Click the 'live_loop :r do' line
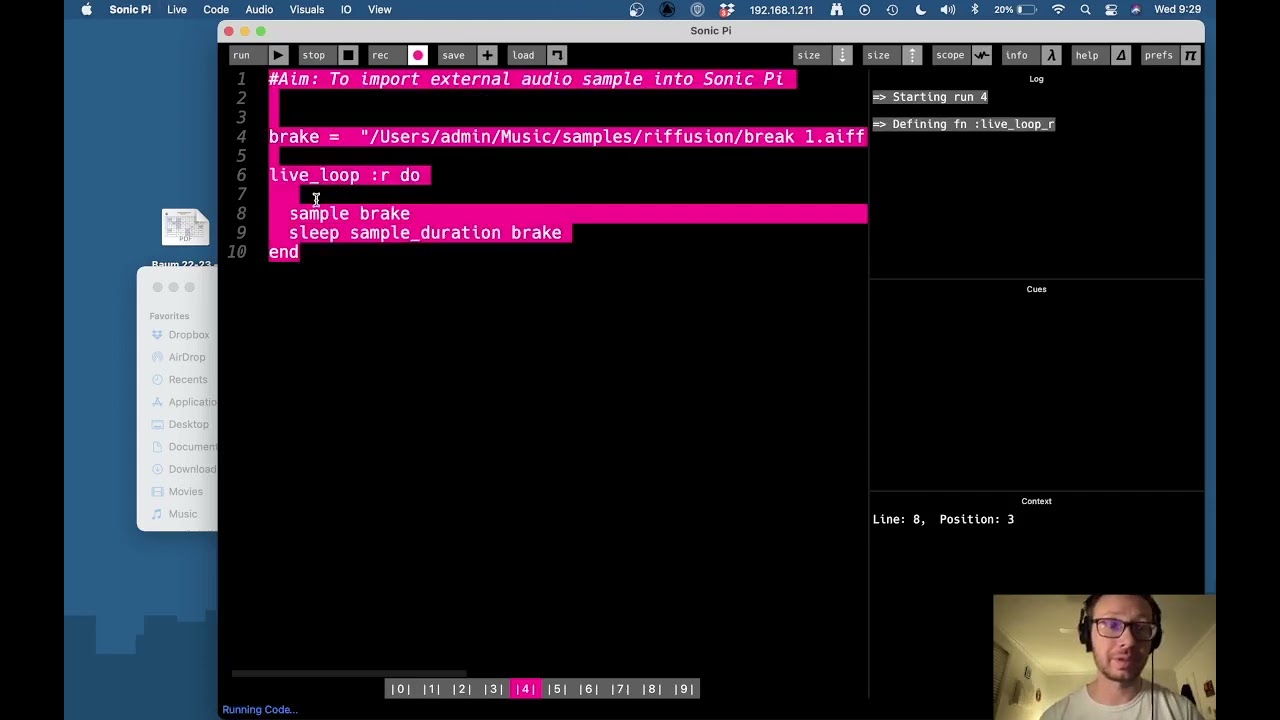The width and height of the screenshot is (1280, 720). click(x=344, y=175)
